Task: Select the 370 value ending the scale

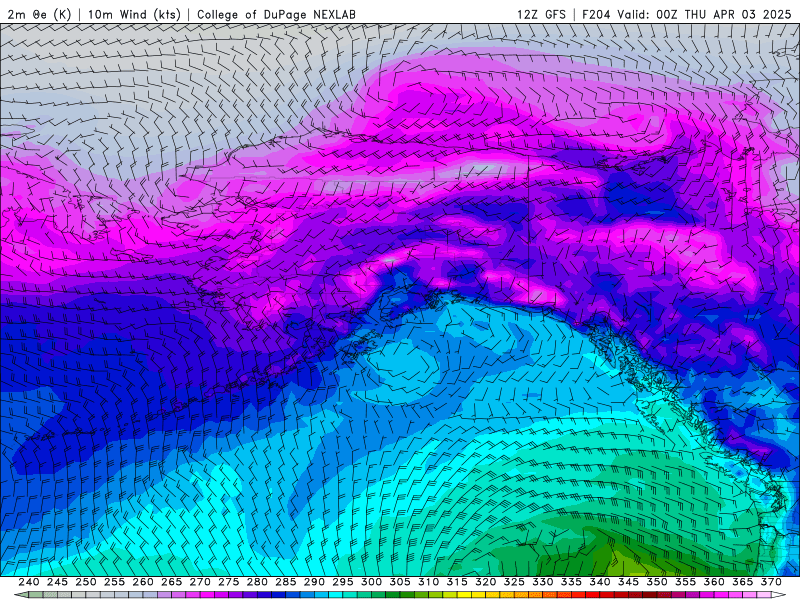Action: [771, 582]
